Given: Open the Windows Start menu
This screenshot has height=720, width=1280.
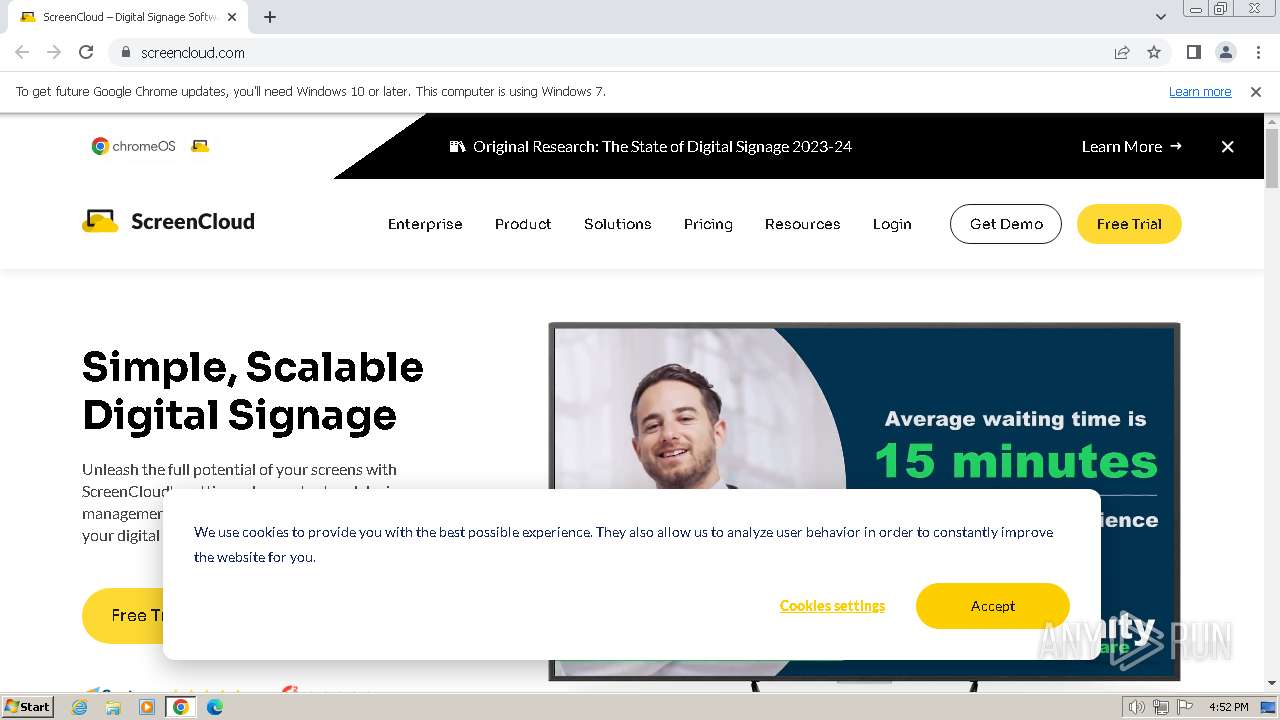Looking at the screenshot, I should pyautogui.click(x=27, y=706).
